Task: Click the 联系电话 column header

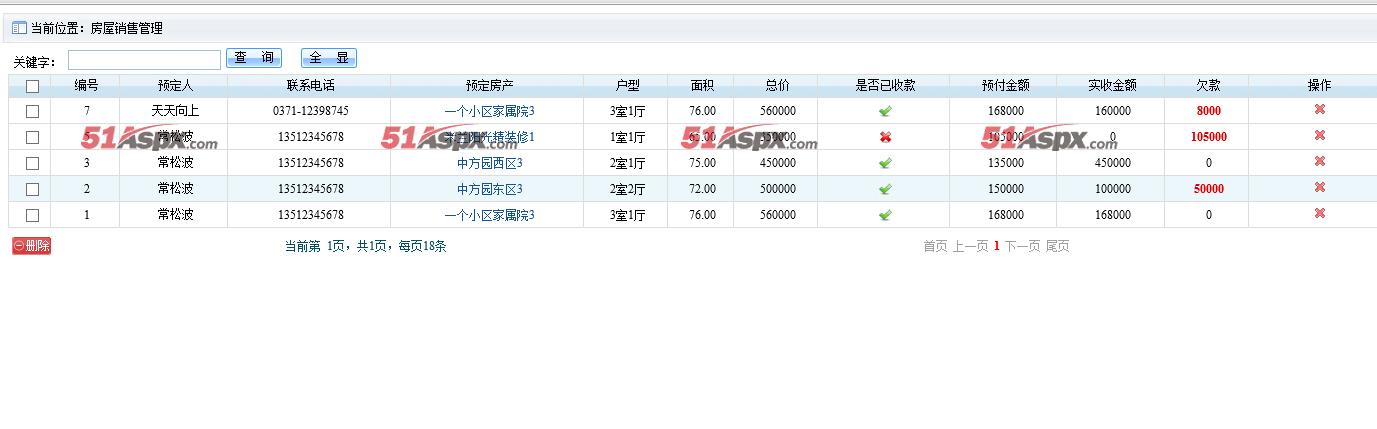Action: click(x=310, y=86)
